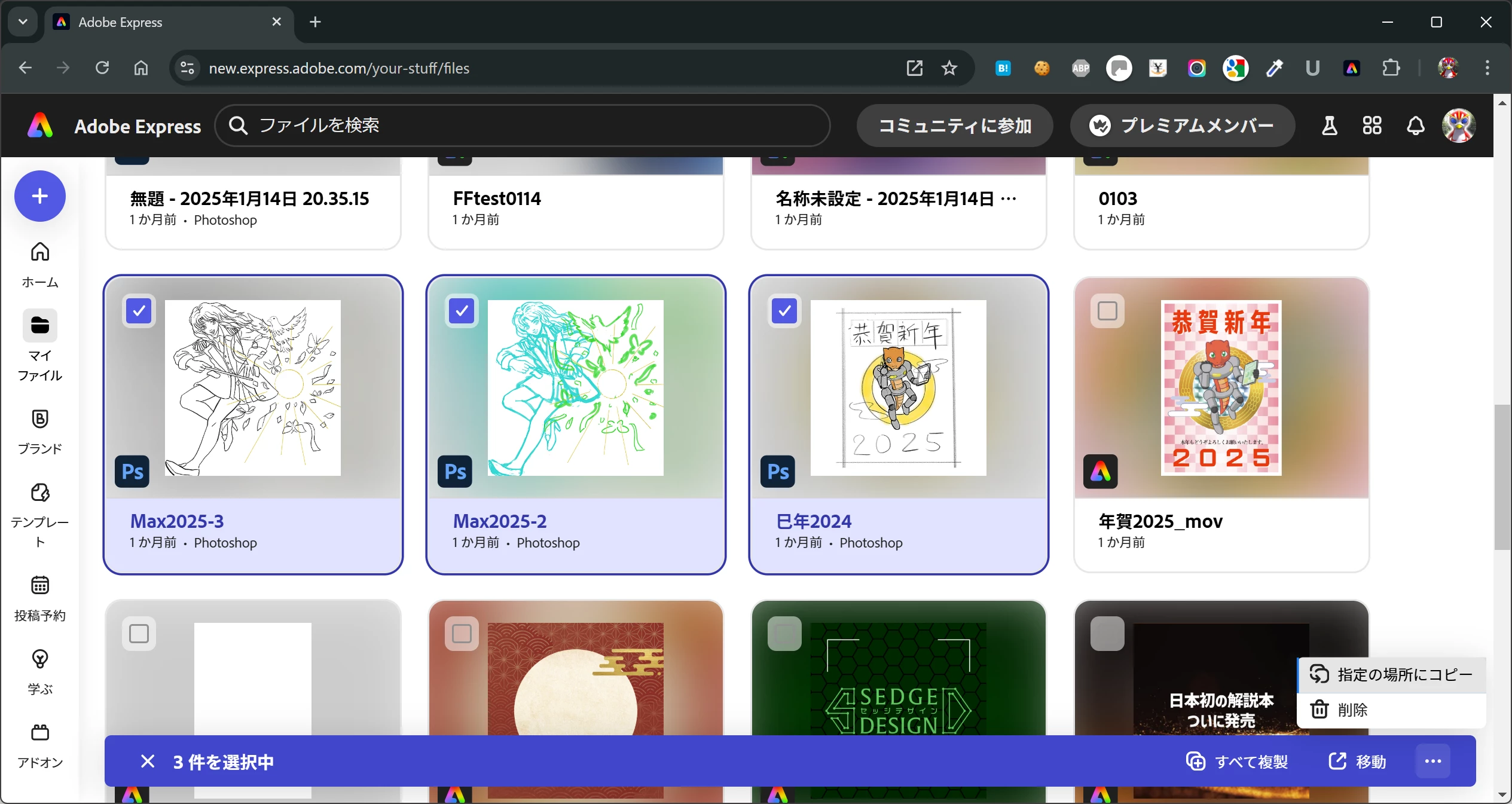Open the Chrome three-dot menu
The image size is (1512, 804).
[1487, 68]
